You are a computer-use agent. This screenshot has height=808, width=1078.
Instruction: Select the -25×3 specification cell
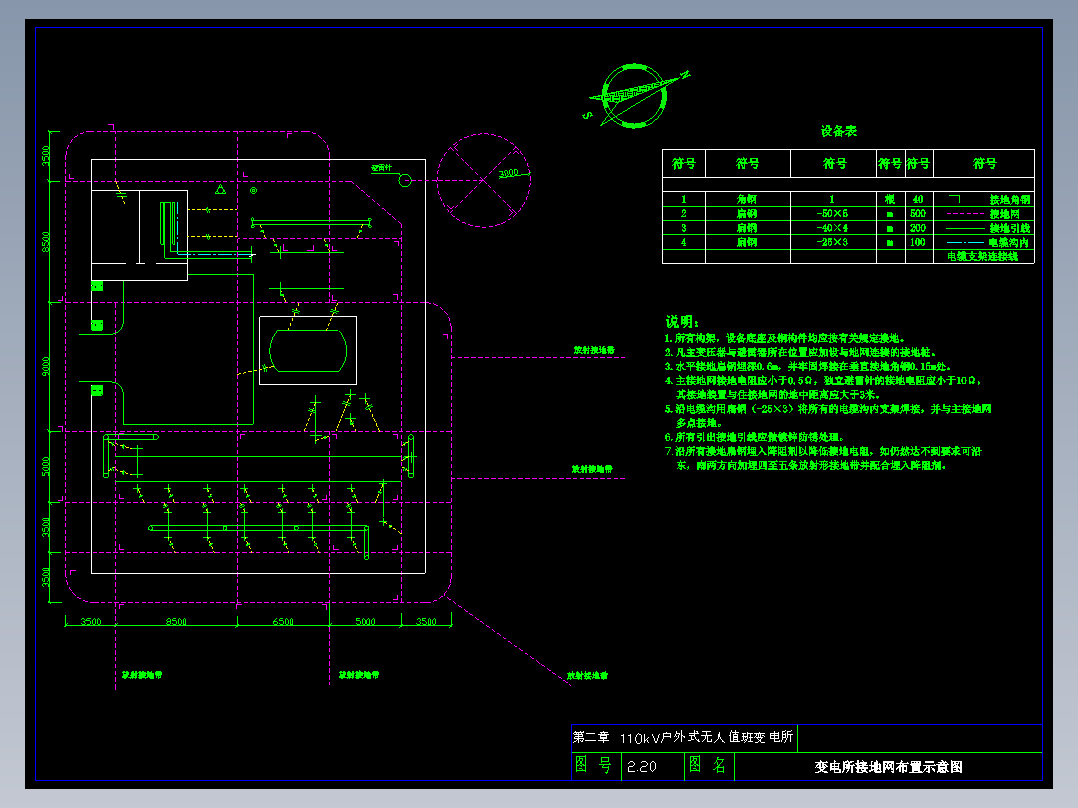833,243
